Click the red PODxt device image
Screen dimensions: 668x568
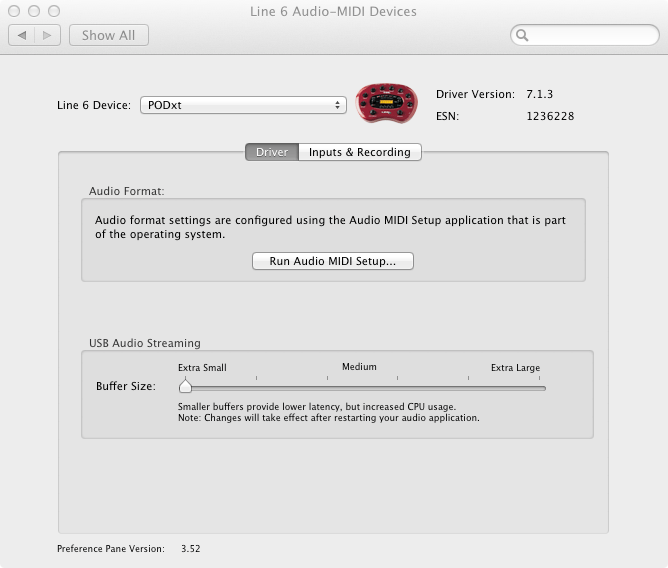(387, 103)
